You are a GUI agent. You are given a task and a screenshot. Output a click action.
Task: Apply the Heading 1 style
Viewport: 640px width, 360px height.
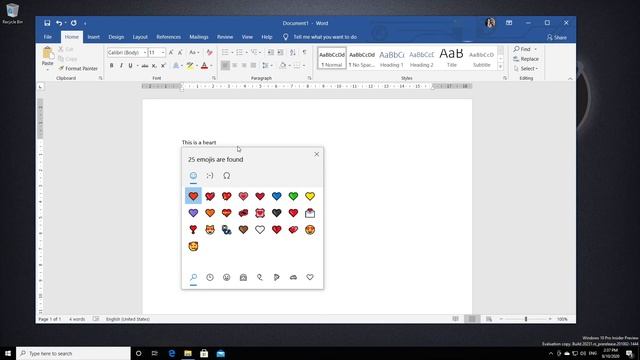pos(391,58)
